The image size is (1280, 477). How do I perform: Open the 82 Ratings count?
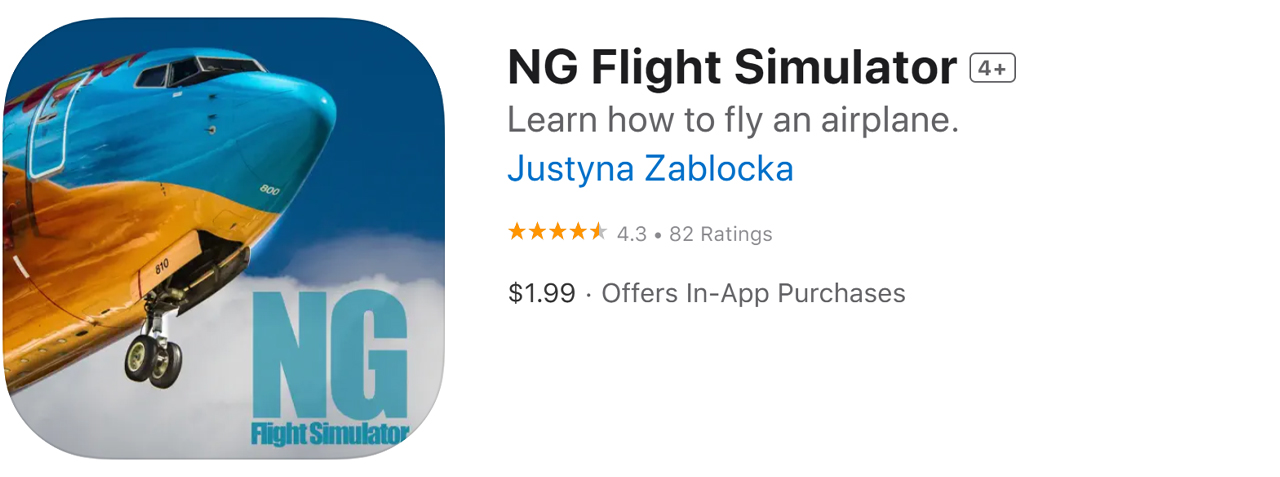click(x=721, y=234)
